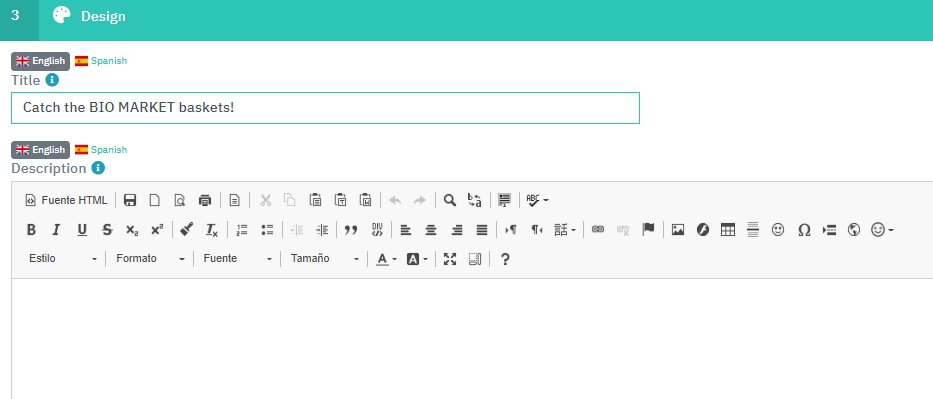Click the link insertion icon

pyautogui.click(x=598, y=230)
